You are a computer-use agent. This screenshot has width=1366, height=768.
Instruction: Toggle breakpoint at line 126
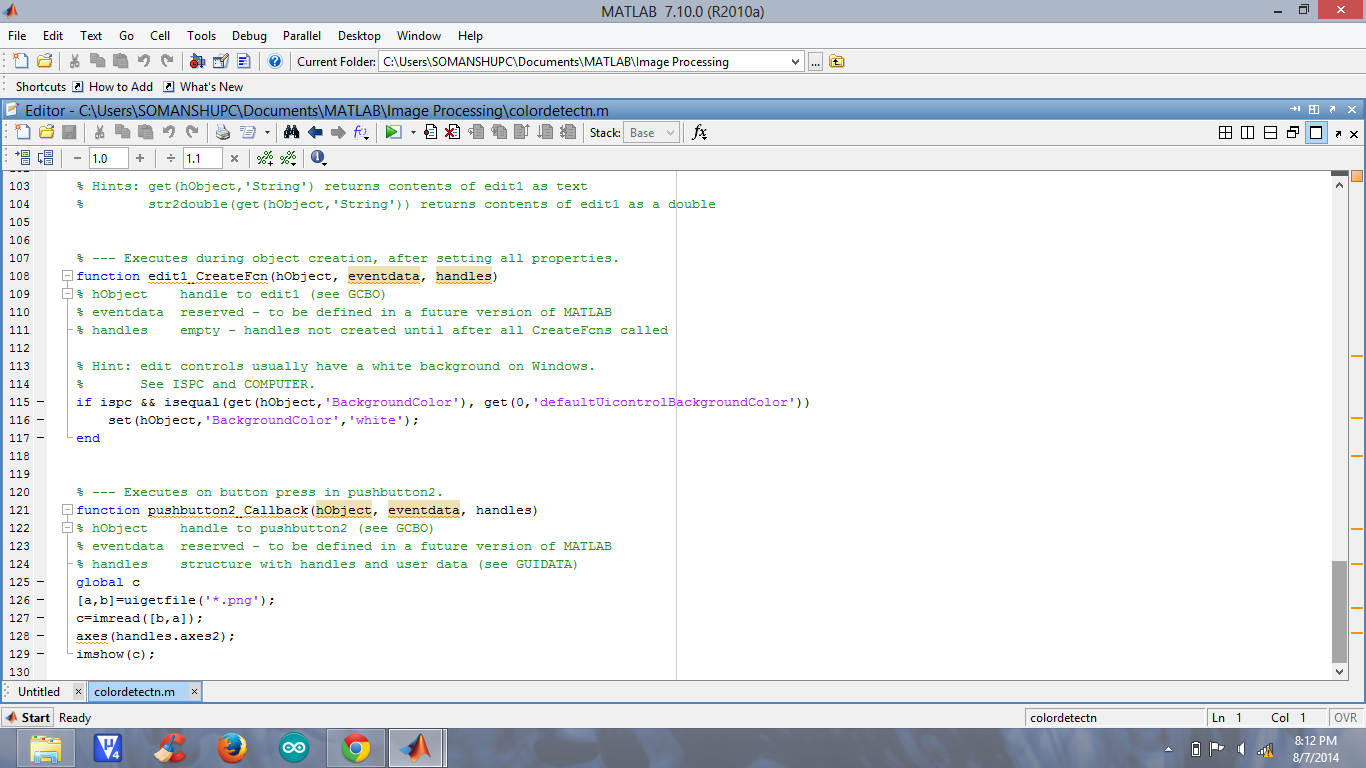click(x=40, y=600)
